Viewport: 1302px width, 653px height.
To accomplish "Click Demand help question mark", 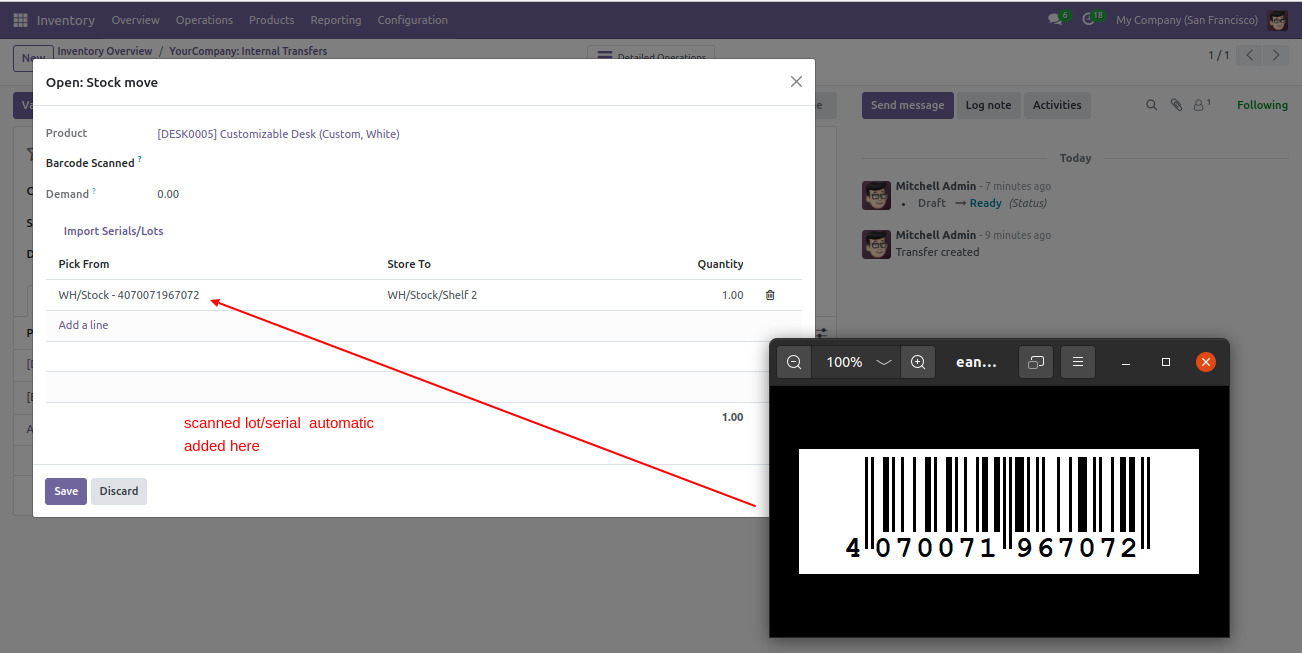I will click(x=94, y=190).
